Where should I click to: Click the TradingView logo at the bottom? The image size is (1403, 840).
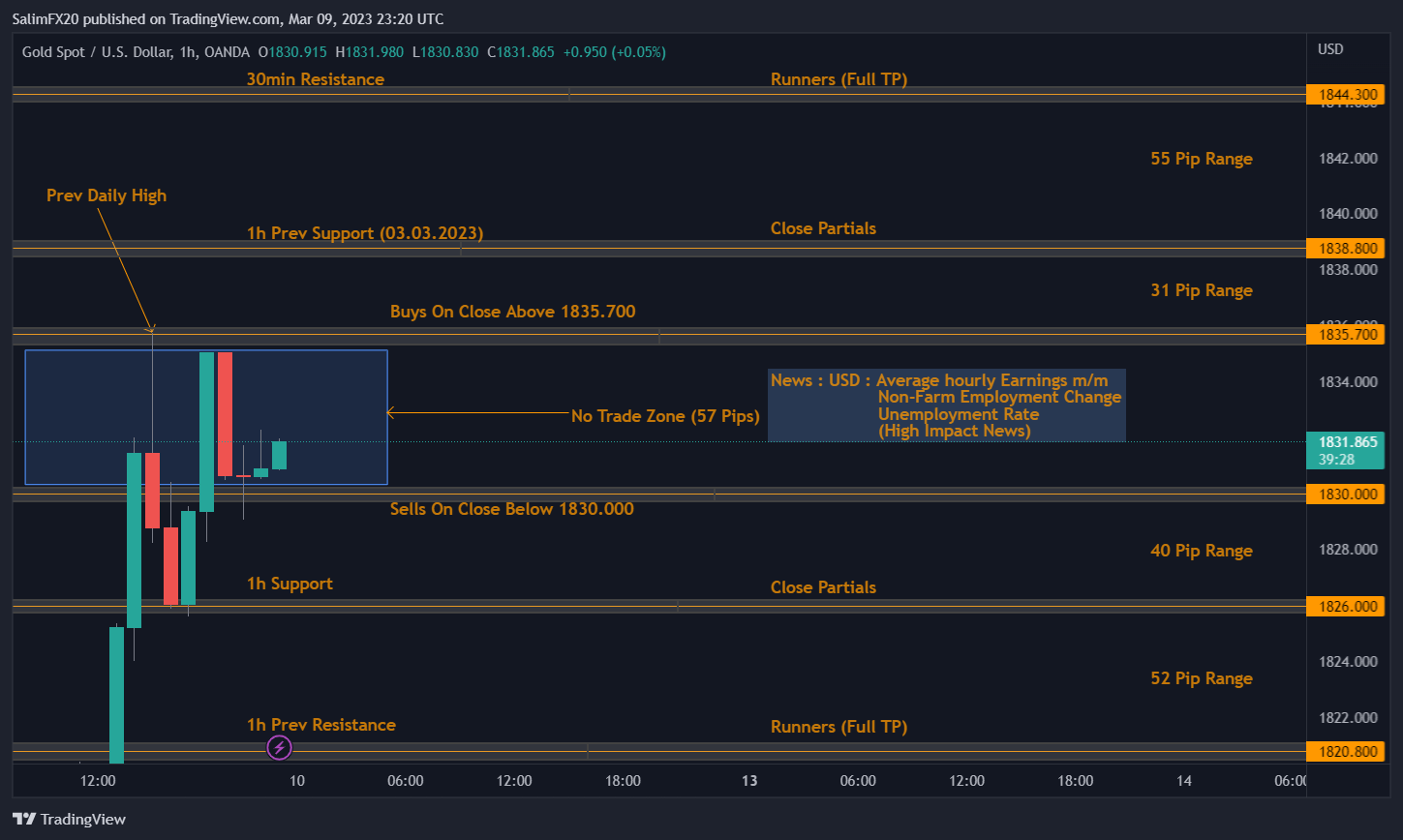[x=69, y=819]
